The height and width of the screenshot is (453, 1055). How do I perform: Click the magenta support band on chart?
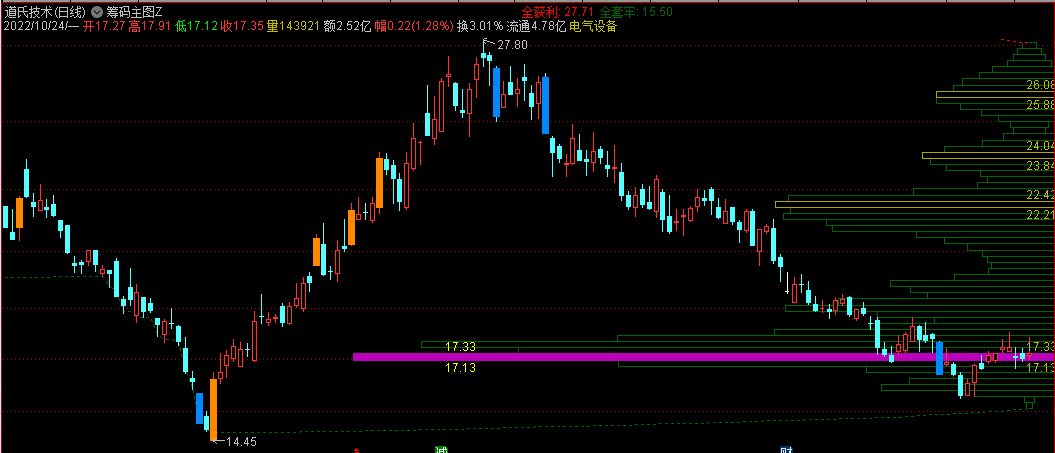coord(600,356)
